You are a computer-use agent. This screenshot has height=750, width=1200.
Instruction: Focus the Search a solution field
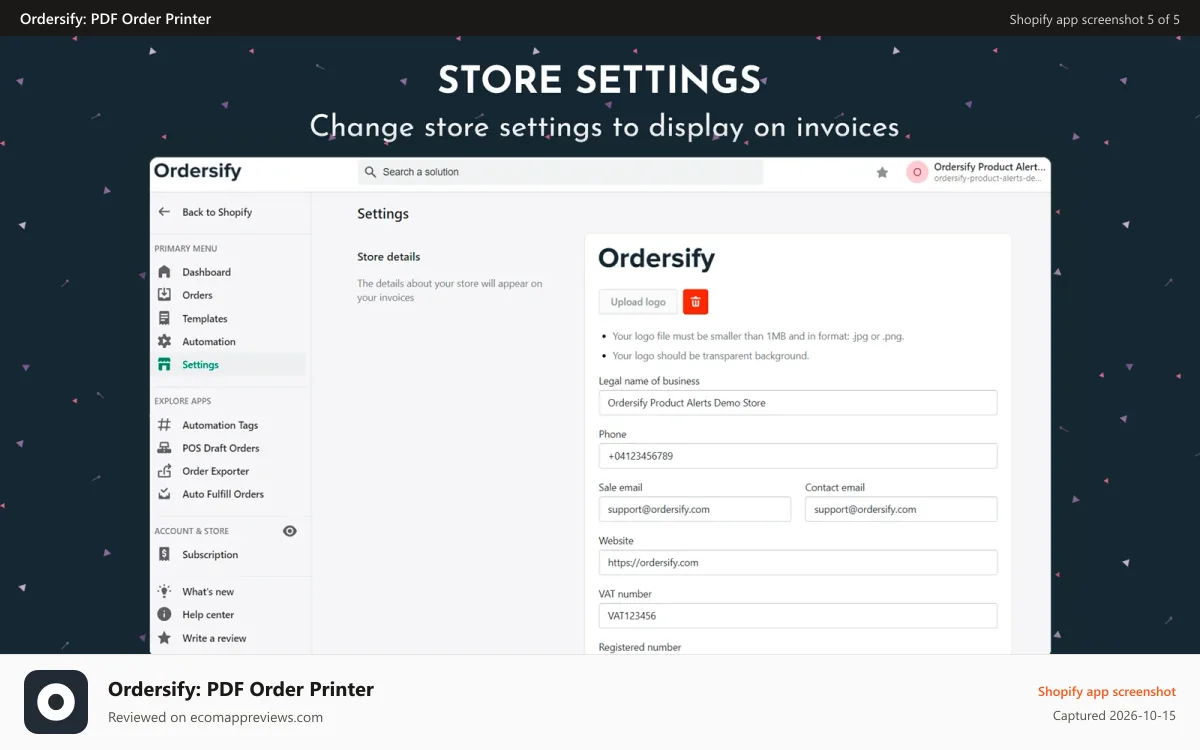click(560, 172)
